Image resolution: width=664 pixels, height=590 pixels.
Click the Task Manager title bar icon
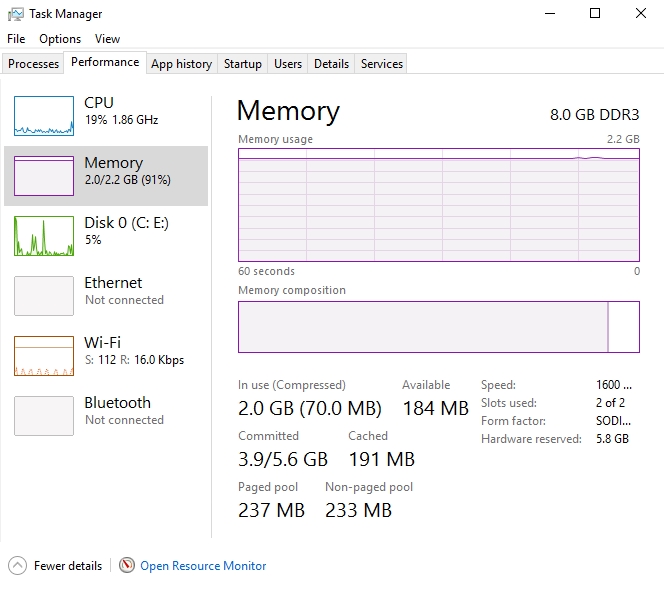coord(16,14)
